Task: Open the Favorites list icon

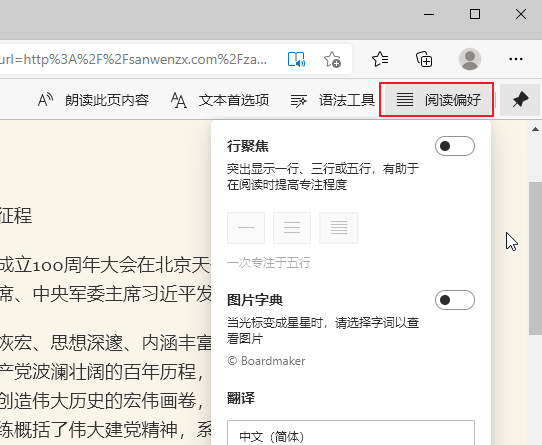Action: click(x=380, y=59)
